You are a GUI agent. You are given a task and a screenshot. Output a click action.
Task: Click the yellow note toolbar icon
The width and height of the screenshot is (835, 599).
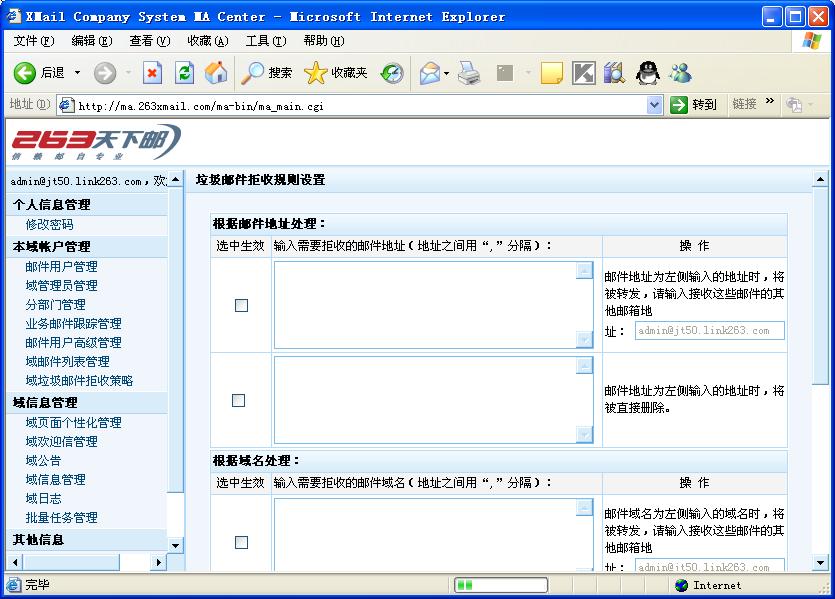click(x=552, y=73)
